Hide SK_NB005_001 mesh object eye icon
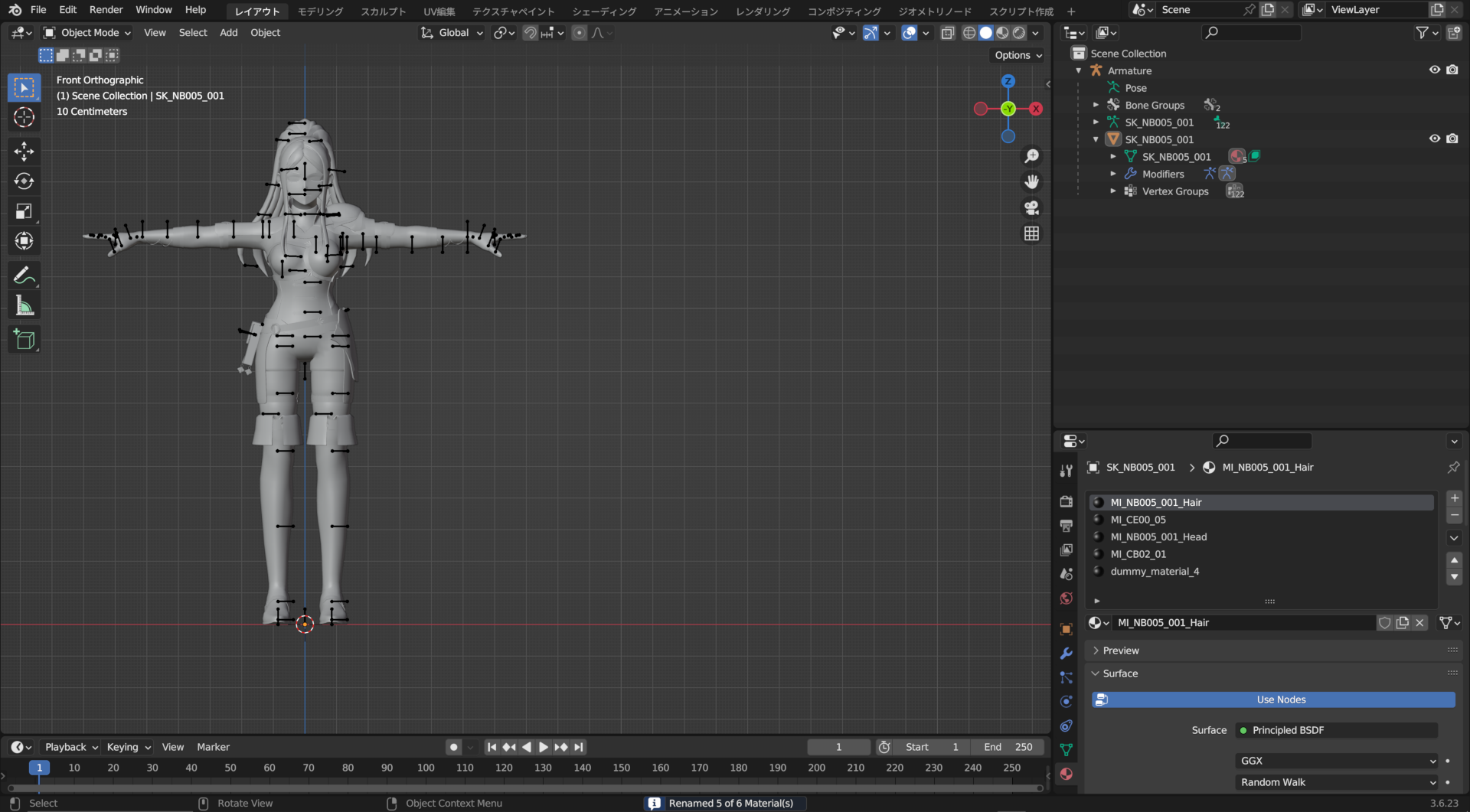The height and width of the screenshot is (812, 1470). 1435,139
